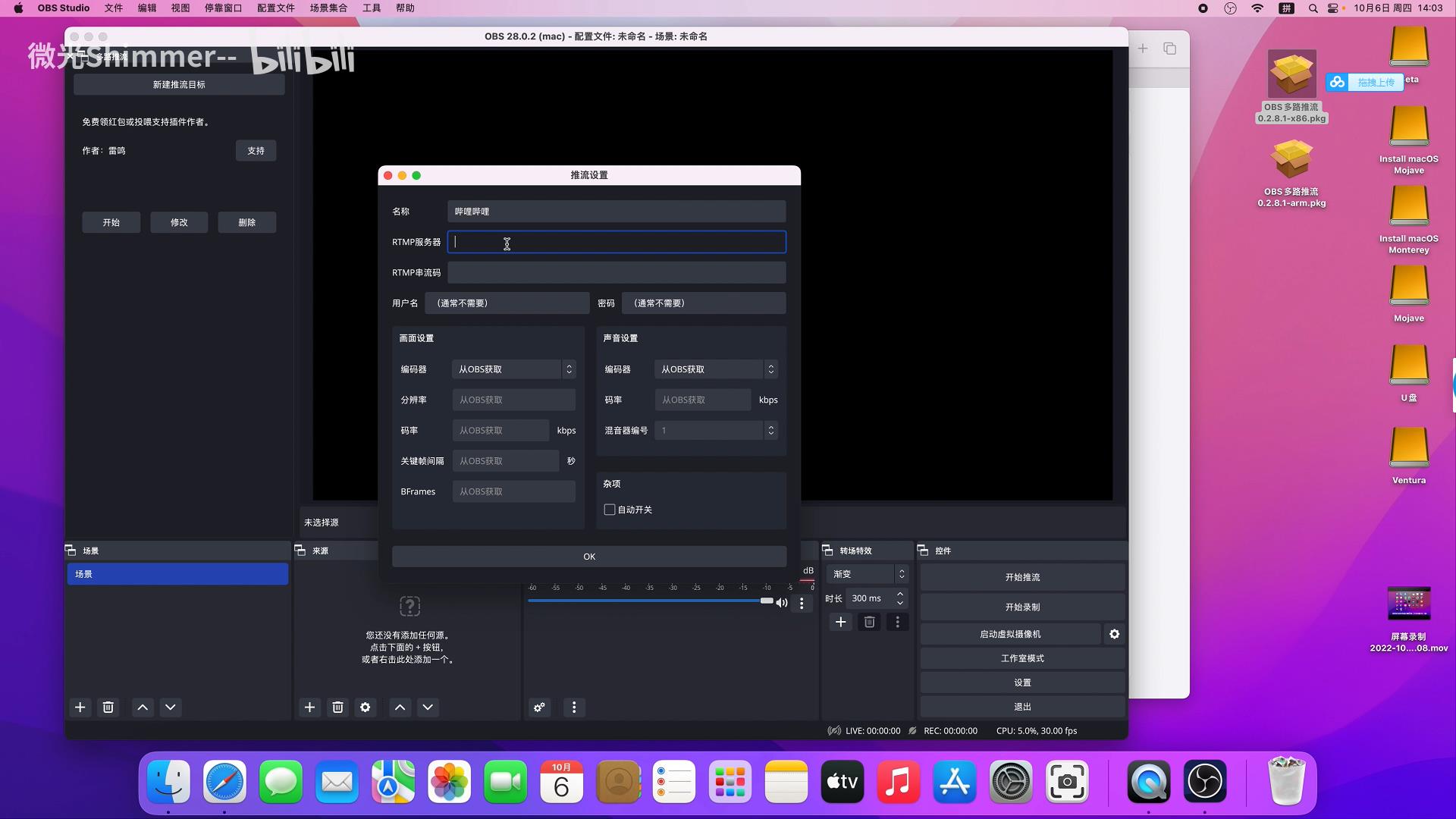Click the RTMP串流码 input field
This screenshot has height=819, width=1456.
617,272
